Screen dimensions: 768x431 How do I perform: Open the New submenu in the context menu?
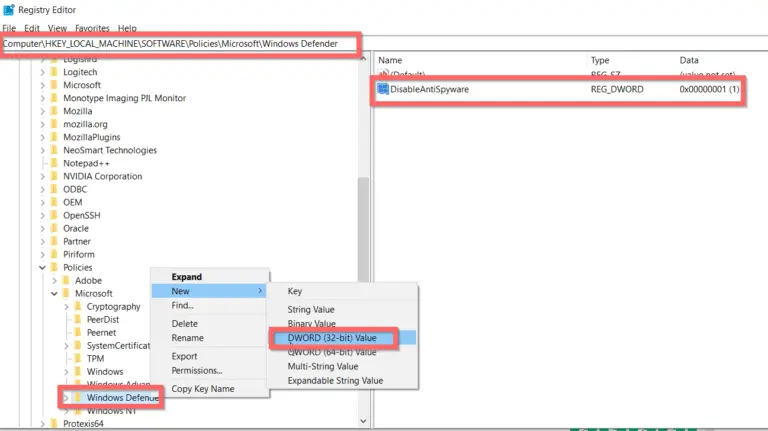210,291
